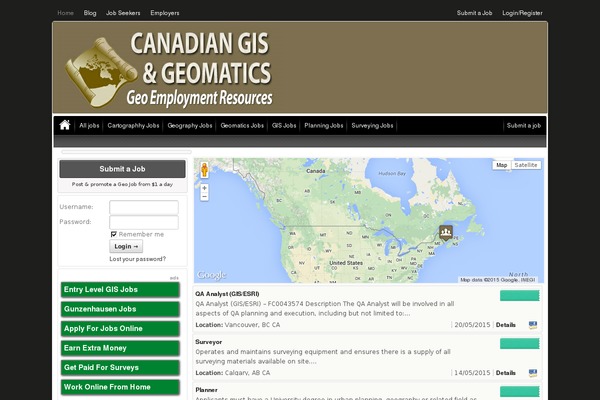Open the Job Seekers menu item
The image size is (600, 400).
point(123,13)
